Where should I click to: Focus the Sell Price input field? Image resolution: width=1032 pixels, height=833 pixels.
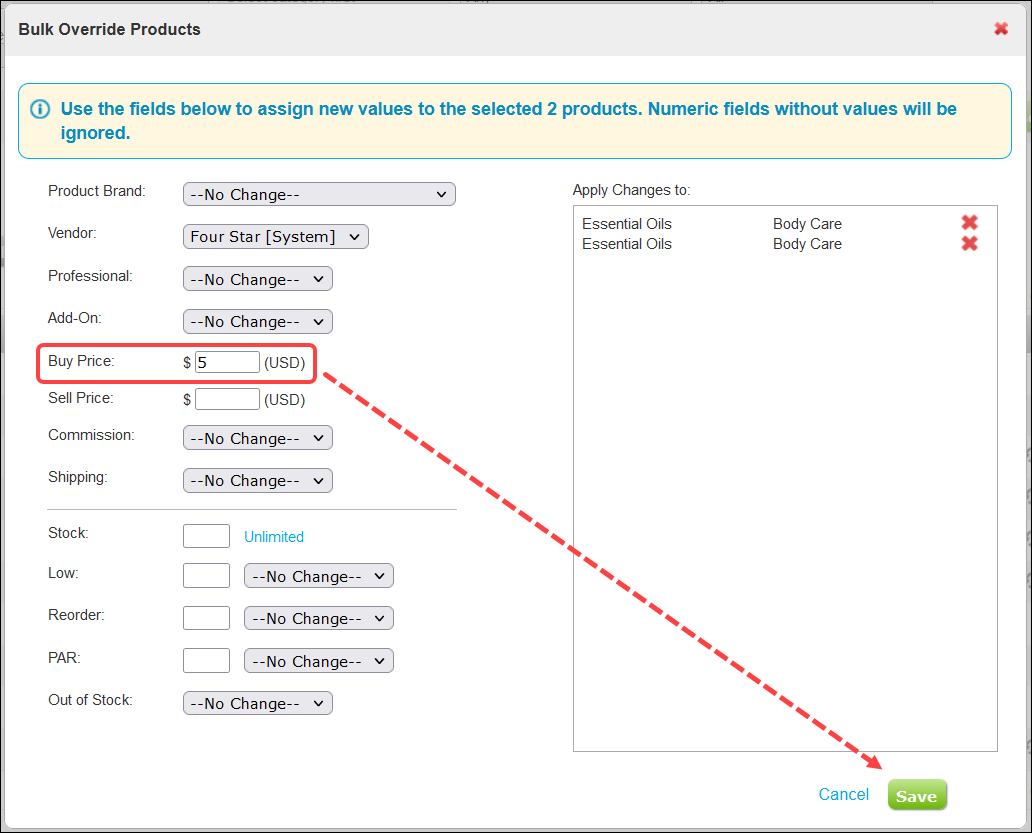tap(227, 399)
